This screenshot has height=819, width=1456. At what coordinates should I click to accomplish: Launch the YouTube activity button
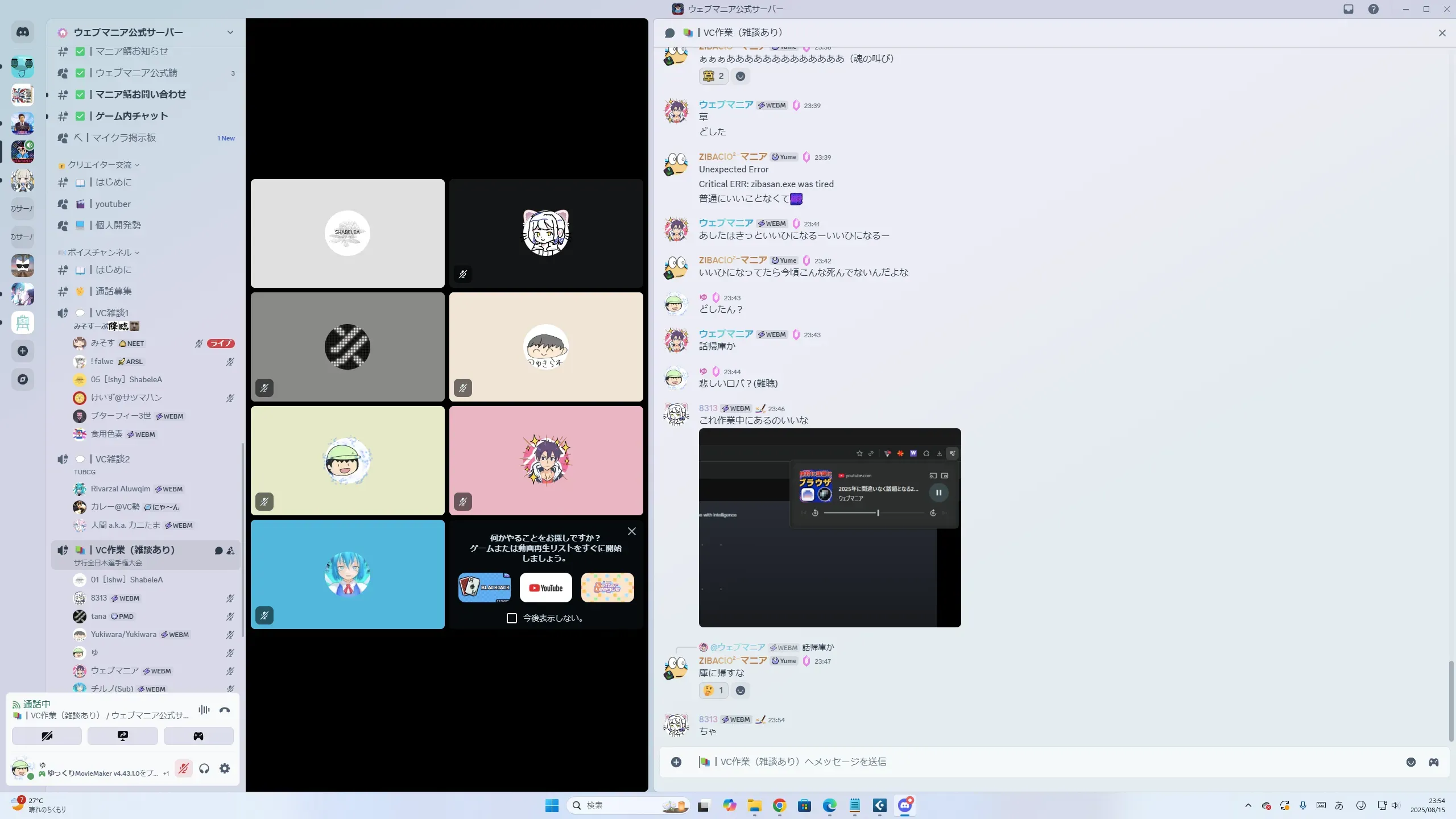point(545,588)
